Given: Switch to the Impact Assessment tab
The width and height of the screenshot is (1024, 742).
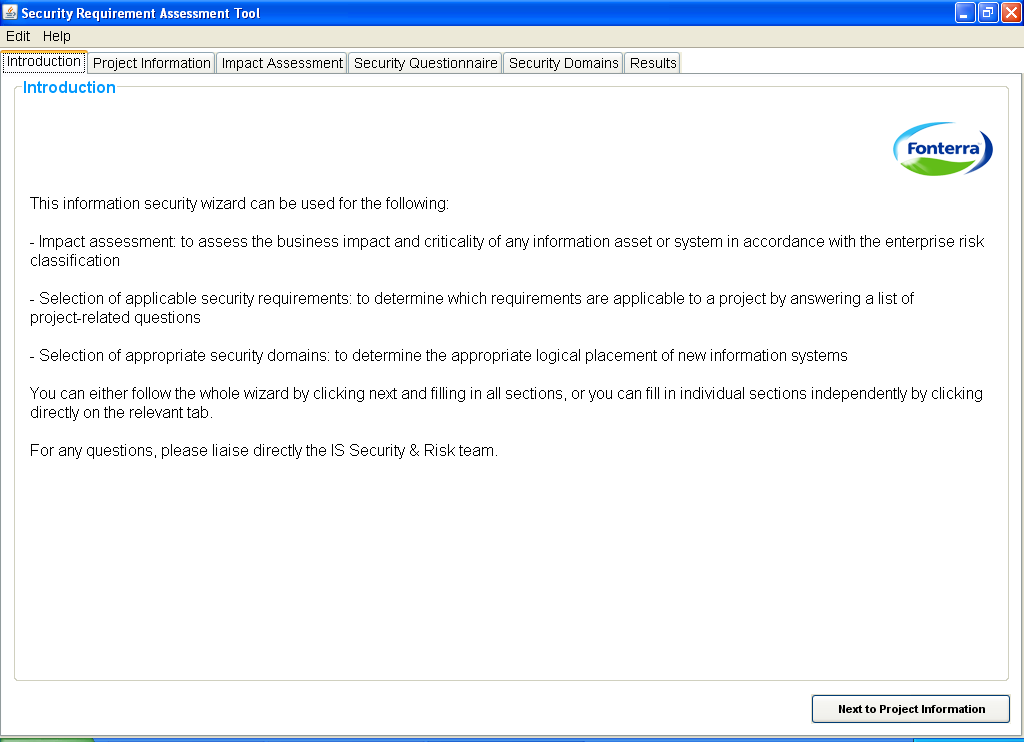Looking at the screenshot, I should coord(281,63).
